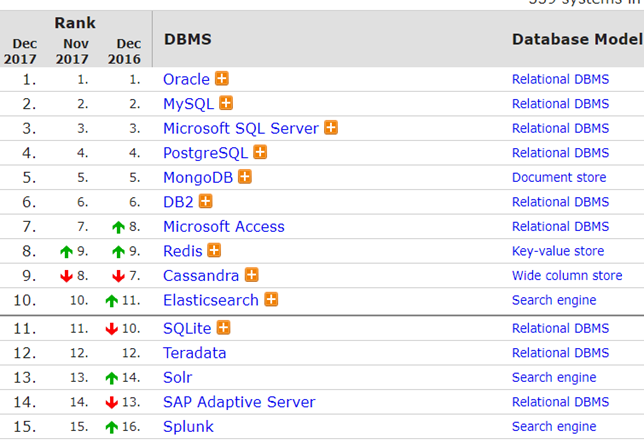This screenshot has width=644, height=440.
Task: Click Search engine in the Splunk row
Action: [x=554, y=427]
